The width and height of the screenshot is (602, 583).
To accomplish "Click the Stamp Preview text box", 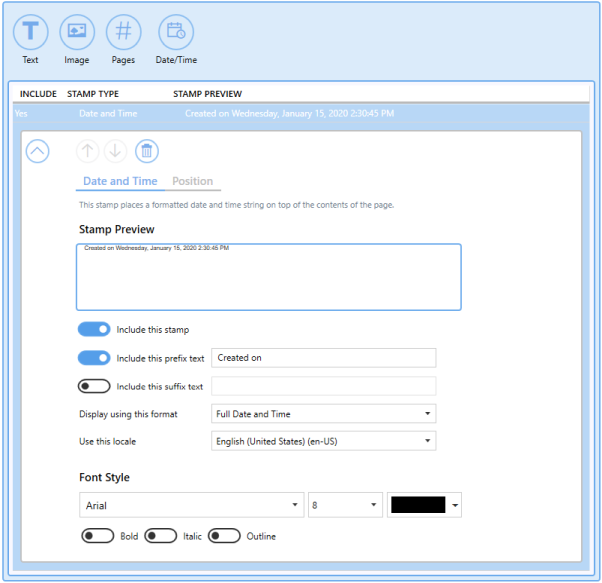I will click(269, 277).
